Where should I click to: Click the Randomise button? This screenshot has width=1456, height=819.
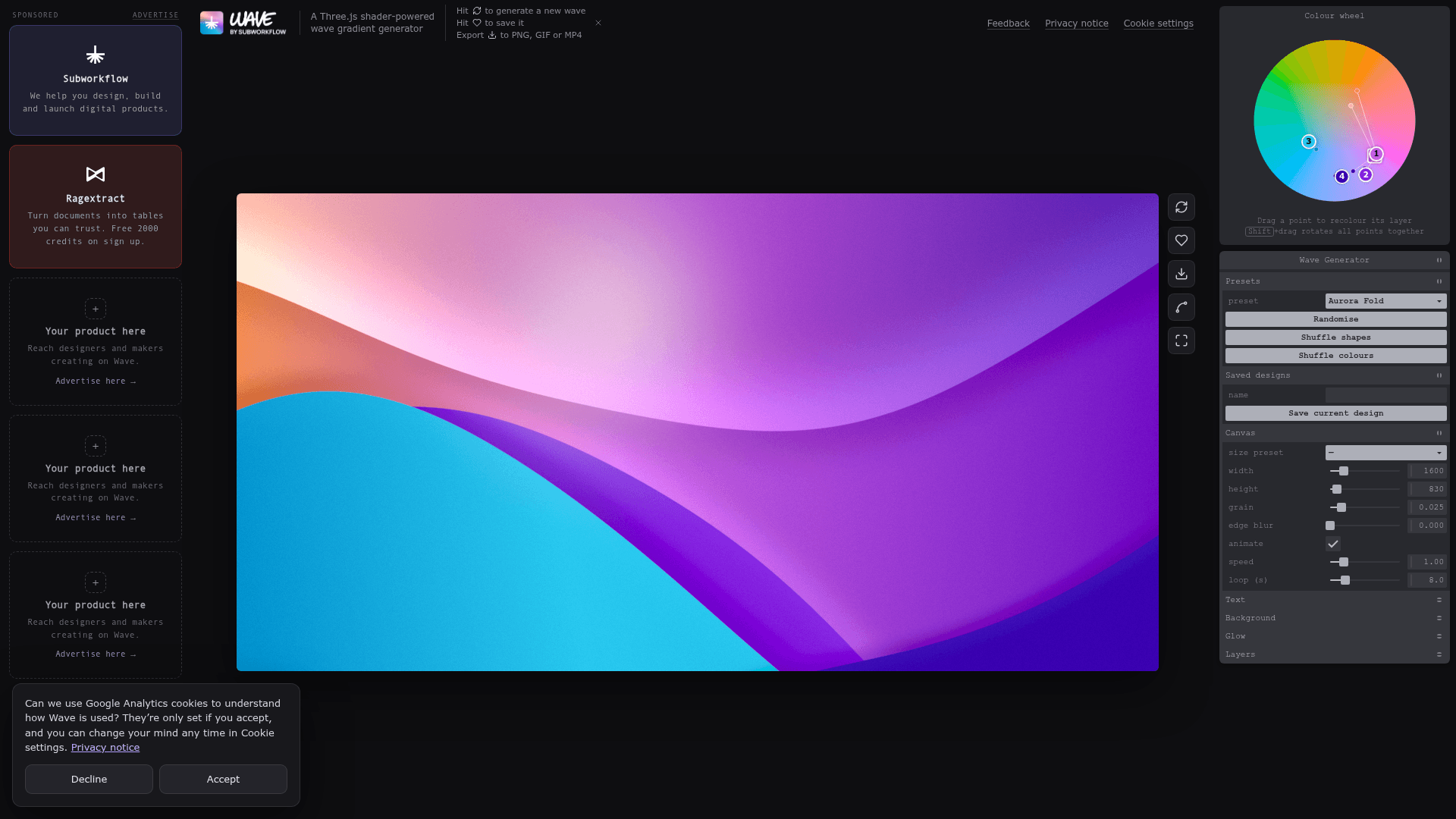(x=1336, y=319)
